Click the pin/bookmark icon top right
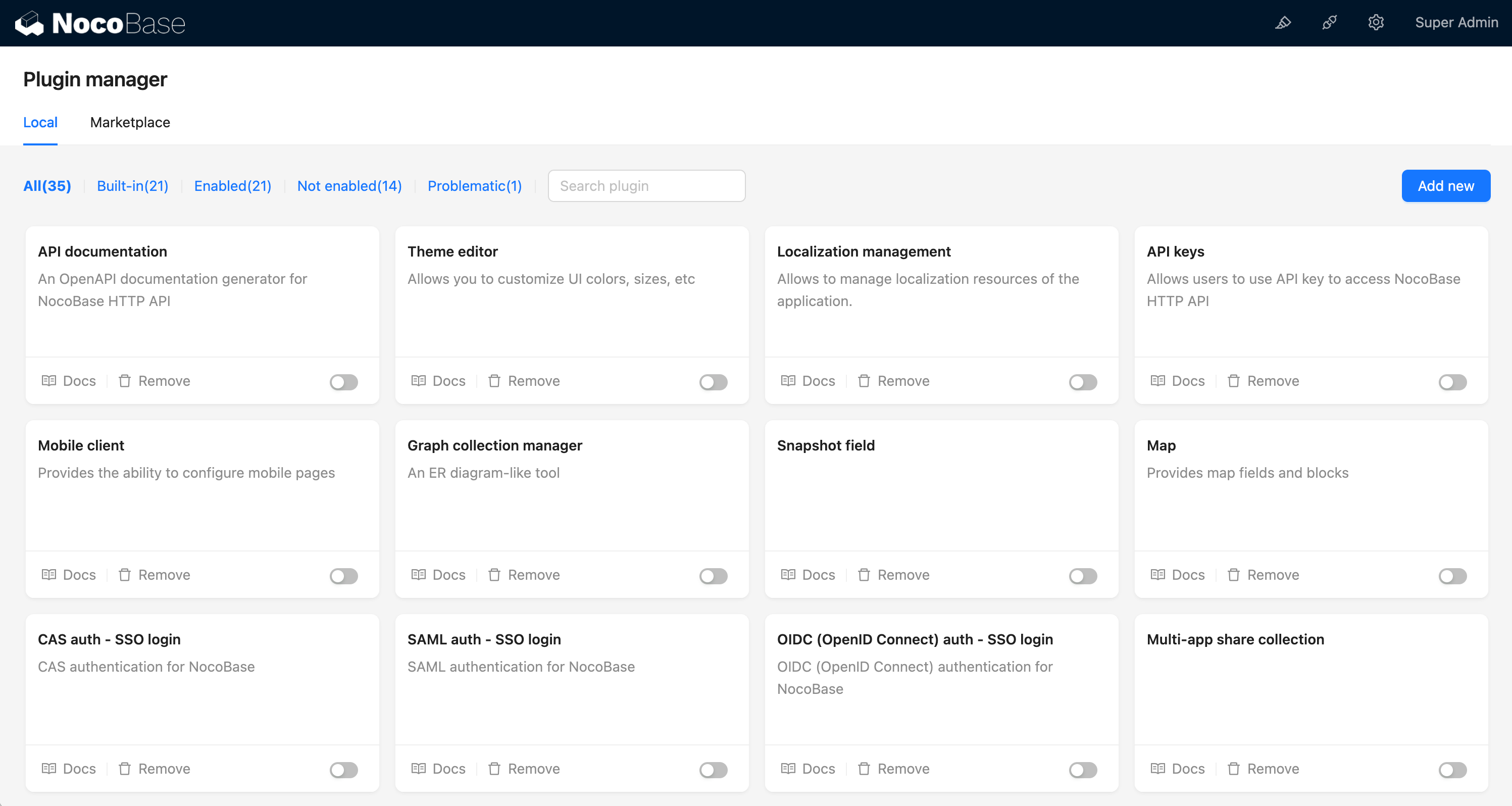 point(1283,23)
